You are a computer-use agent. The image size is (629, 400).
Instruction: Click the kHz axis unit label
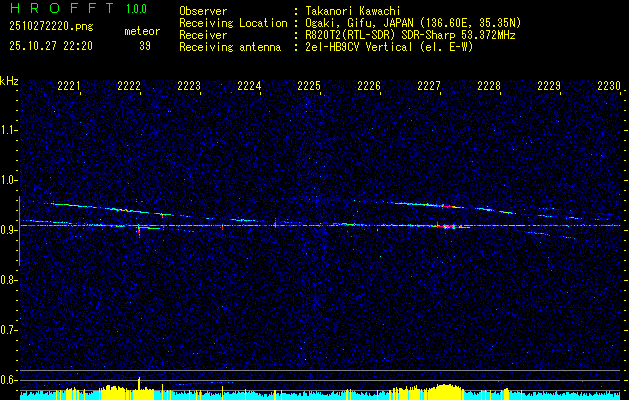9,80
